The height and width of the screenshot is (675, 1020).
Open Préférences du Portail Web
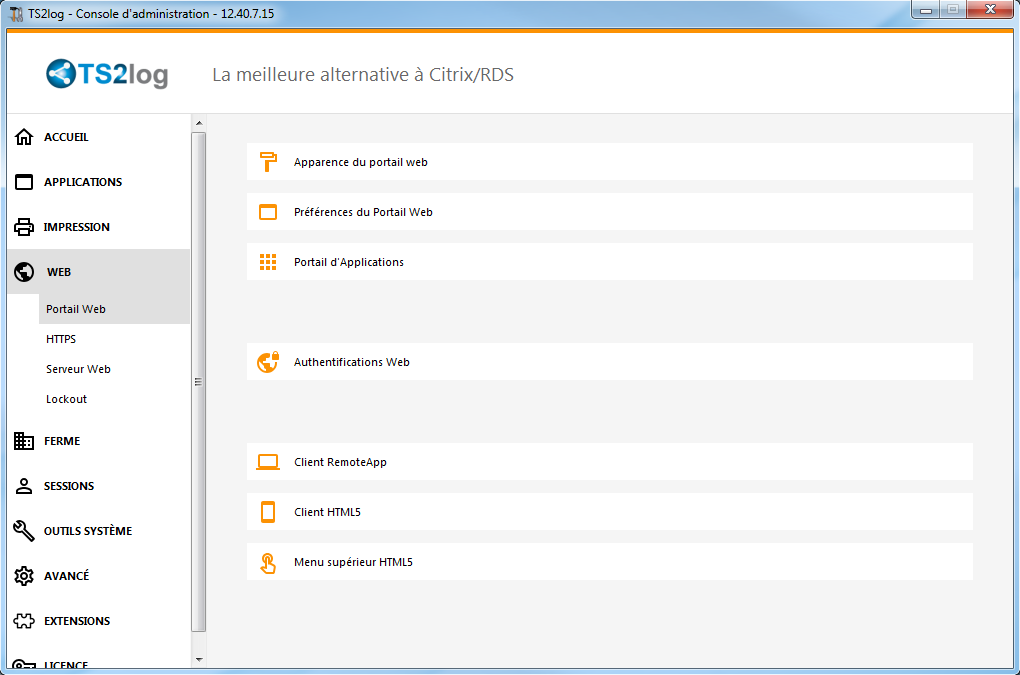point(610,212)
